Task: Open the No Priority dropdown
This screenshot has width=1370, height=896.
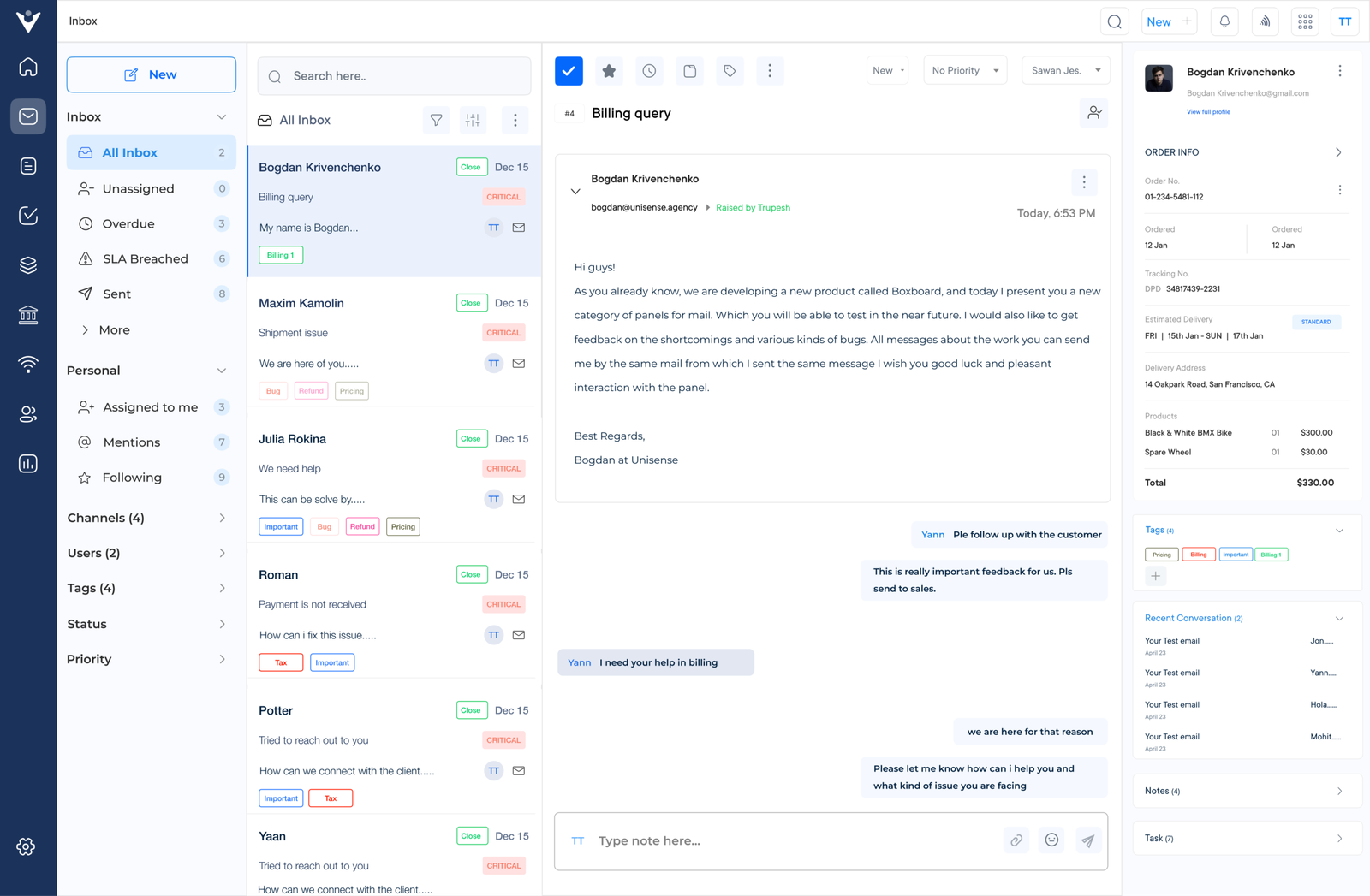Action: tap(964, 71)
